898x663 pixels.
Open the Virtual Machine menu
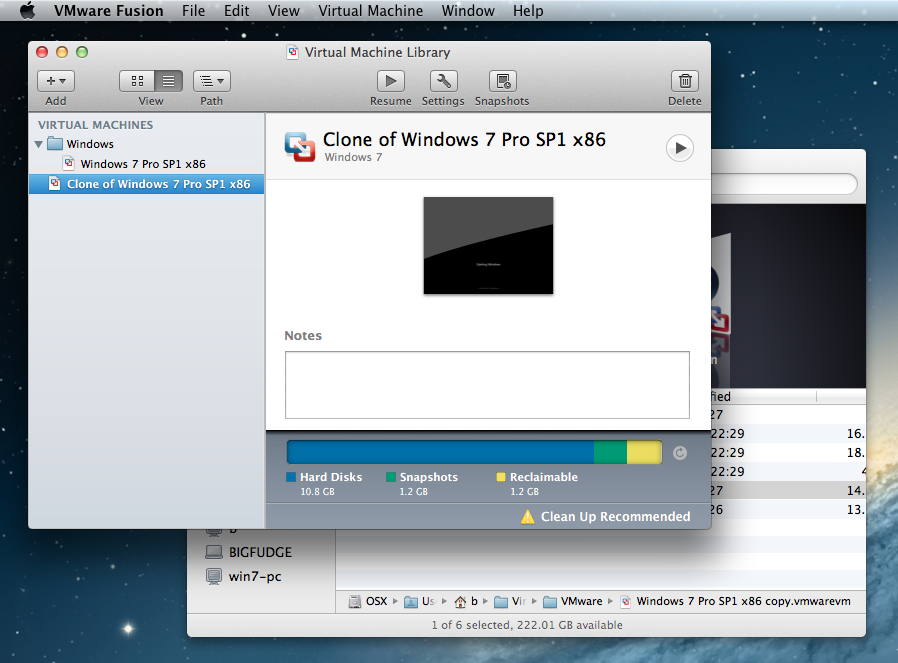(x=370, y=11)
